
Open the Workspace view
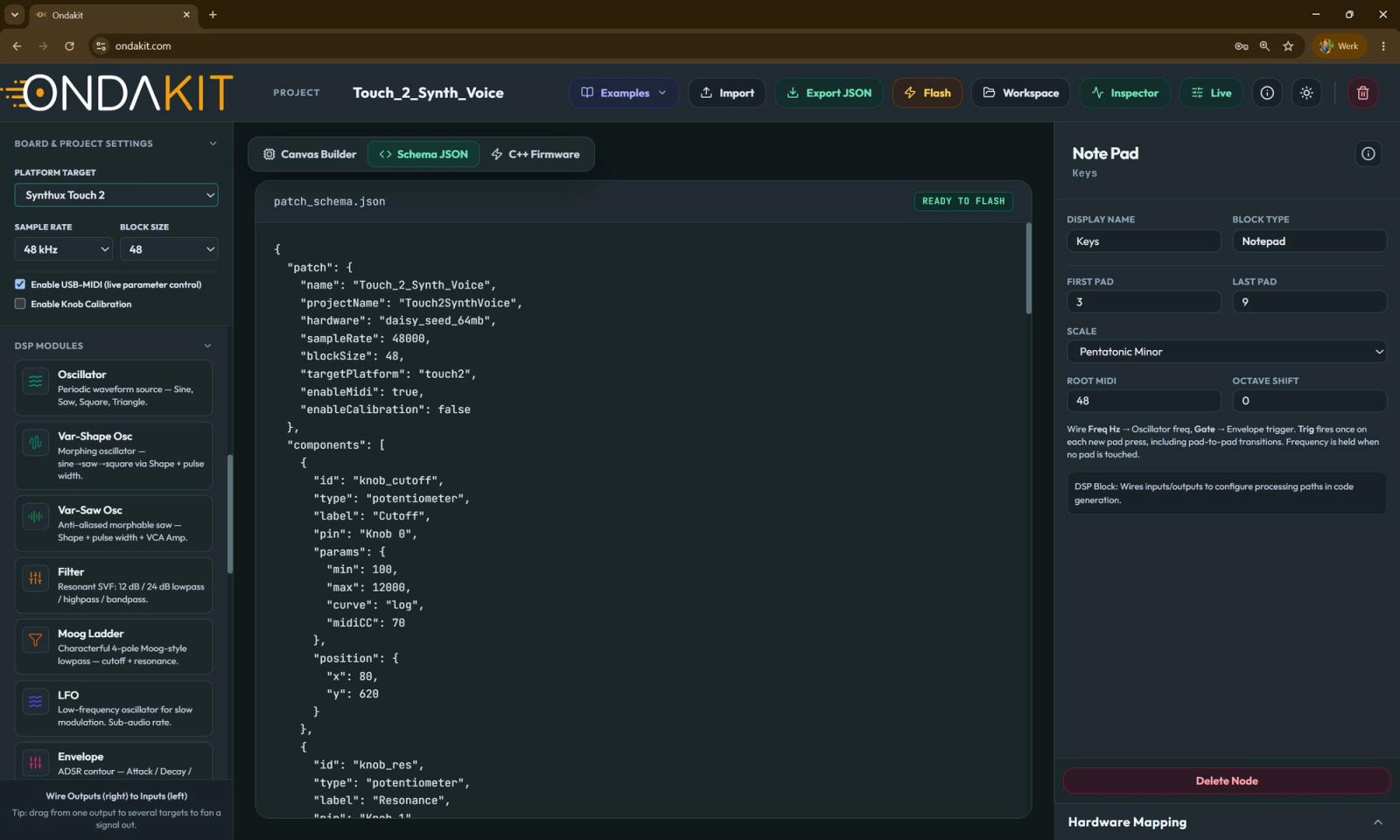coord(1020,93)
